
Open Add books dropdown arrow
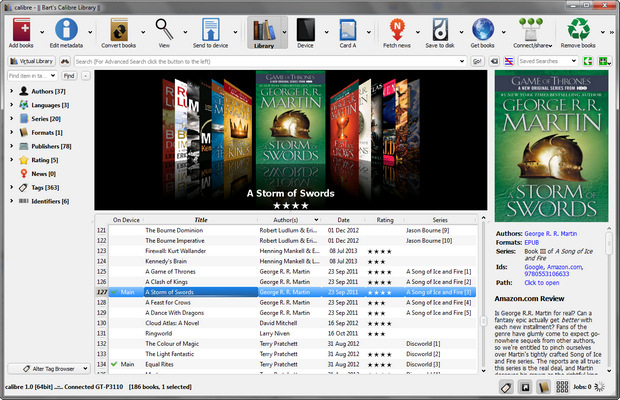pos(42,32)
